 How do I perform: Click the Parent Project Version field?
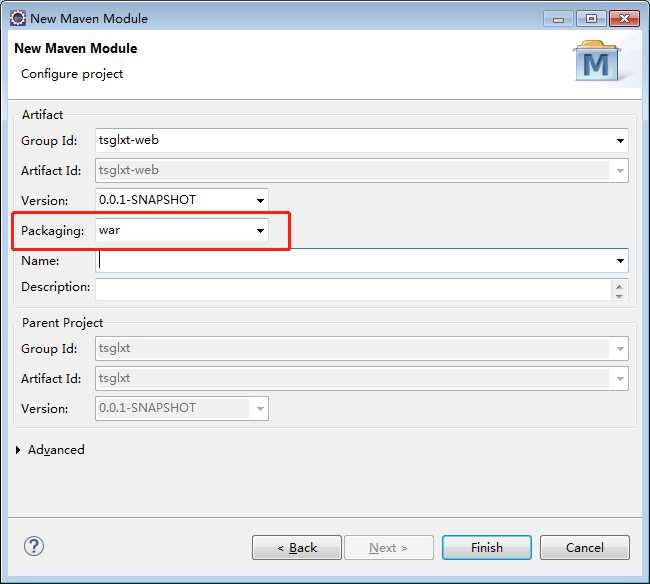point(182,408)
